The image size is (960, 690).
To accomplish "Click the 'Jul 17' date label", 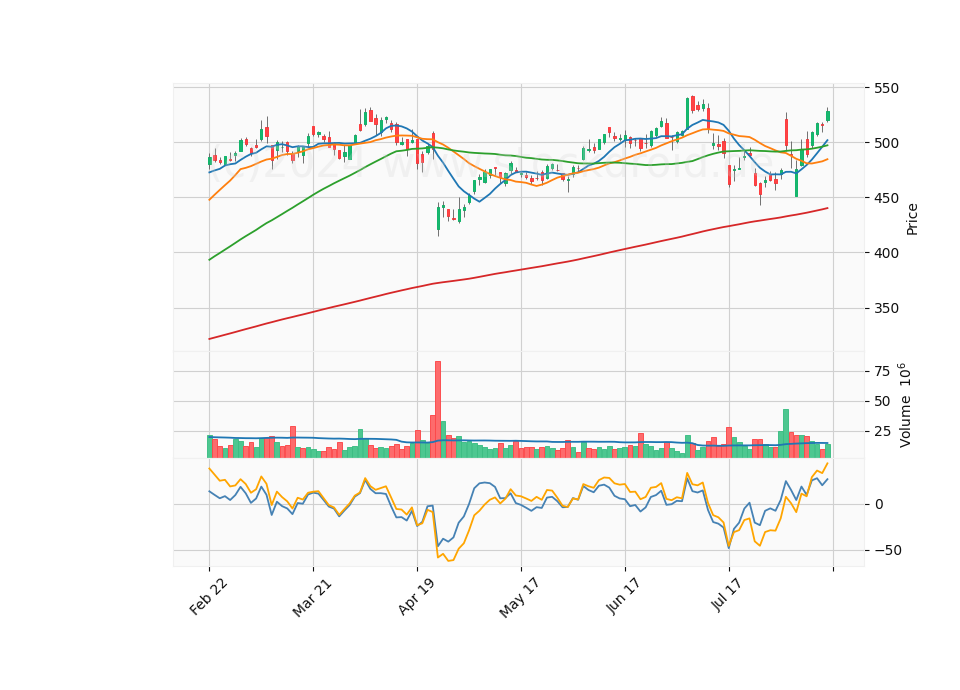I will [x=728, y=594].
